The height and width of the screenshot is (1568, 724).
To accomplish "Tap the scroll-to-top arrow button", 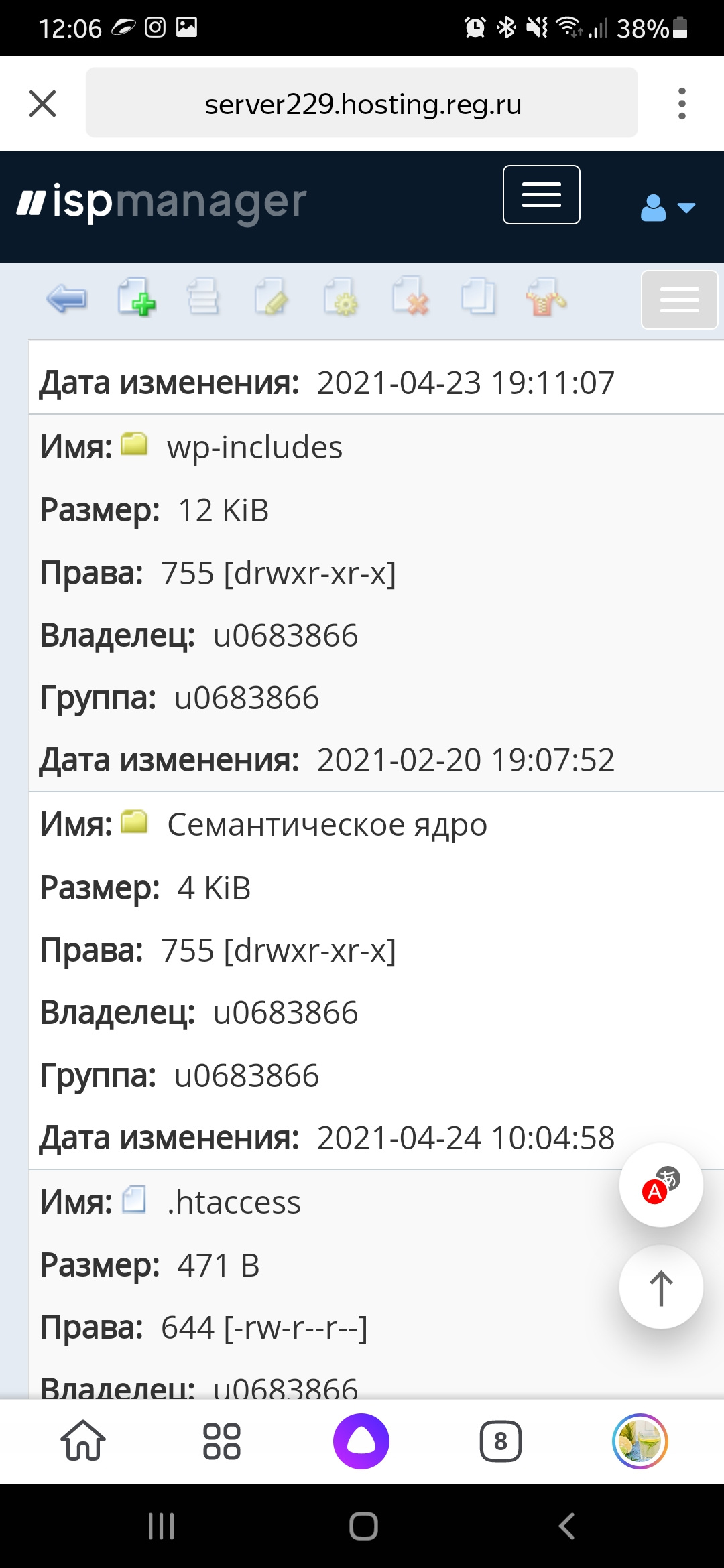I will (x=661, y=1287).
